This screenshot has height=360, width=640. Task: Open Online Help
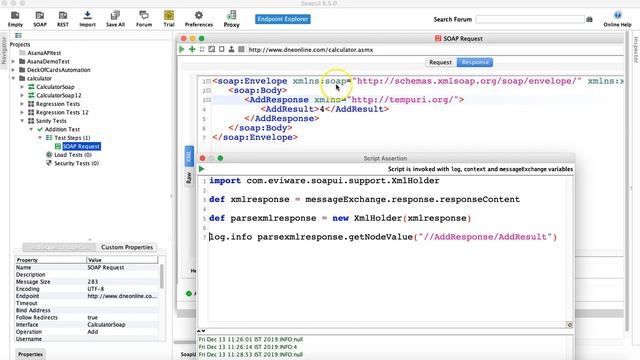617,19
